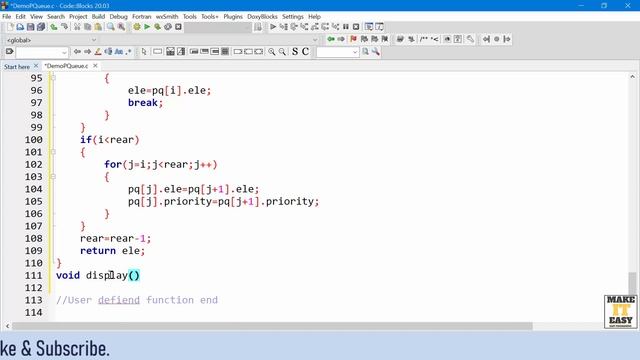This screenshot has height=360, width=640.
Task: Build and run the program
Action: tap(158, 27)
